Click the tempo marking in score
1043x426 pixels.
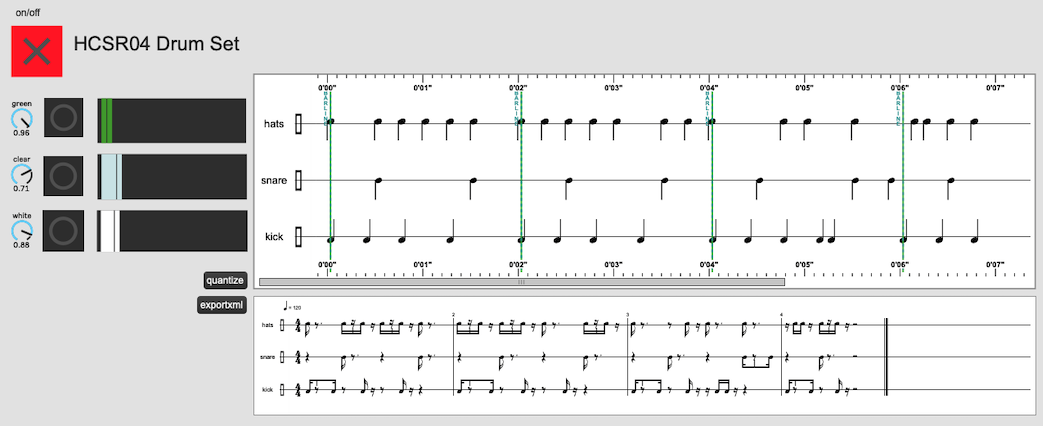click(293, 307)
